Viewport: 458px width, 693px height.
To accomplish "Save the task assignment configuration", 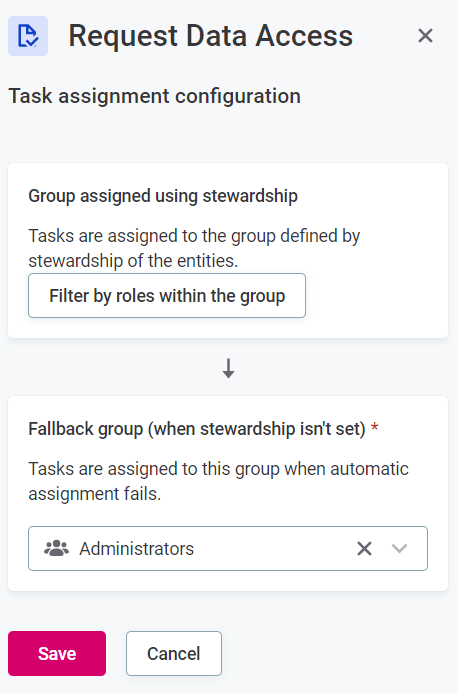I will click(57, 653).
